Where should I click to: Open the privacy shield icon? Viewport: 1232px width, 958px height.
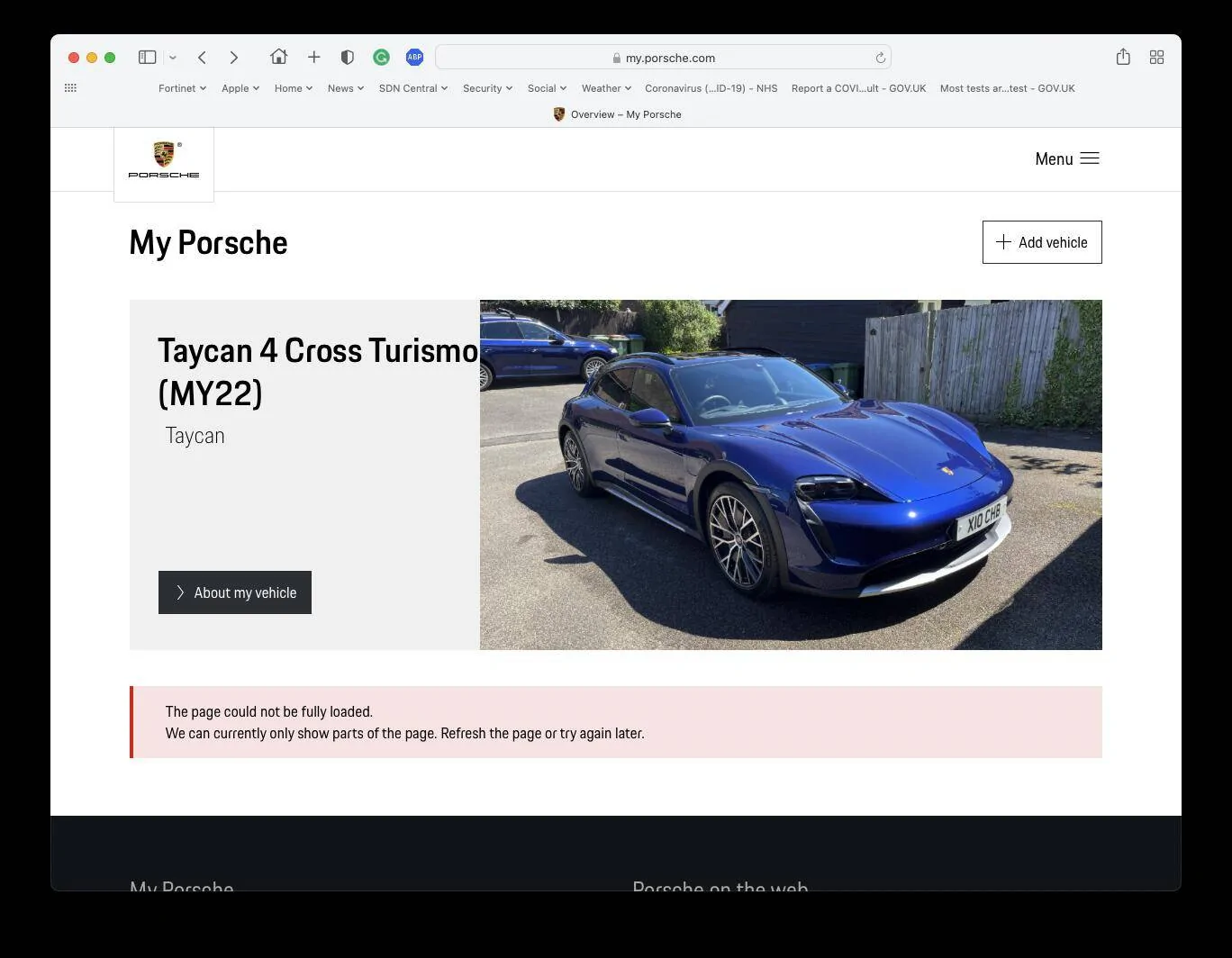347,58
